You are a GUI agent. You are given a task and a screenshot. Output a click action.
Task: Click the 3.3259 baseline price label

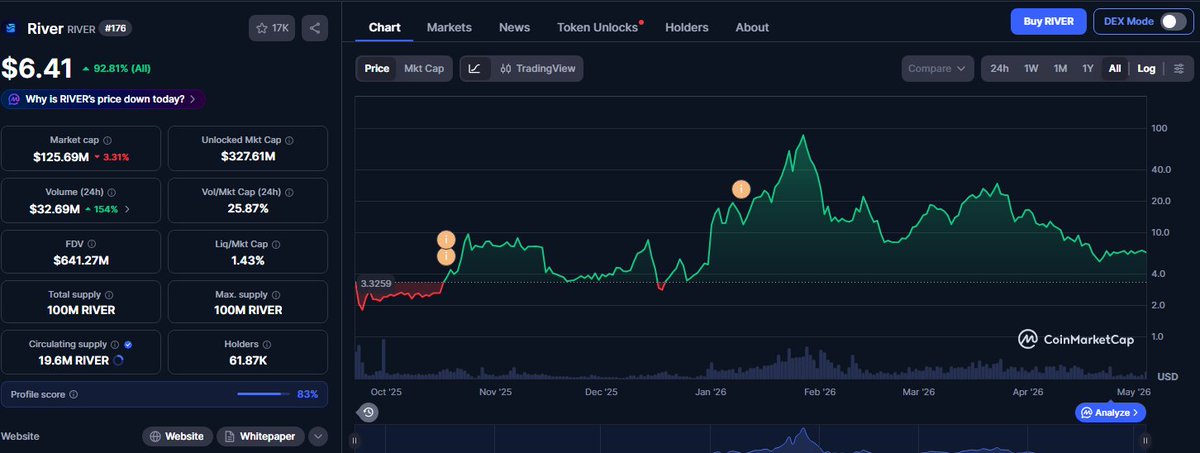coord(375,284)
